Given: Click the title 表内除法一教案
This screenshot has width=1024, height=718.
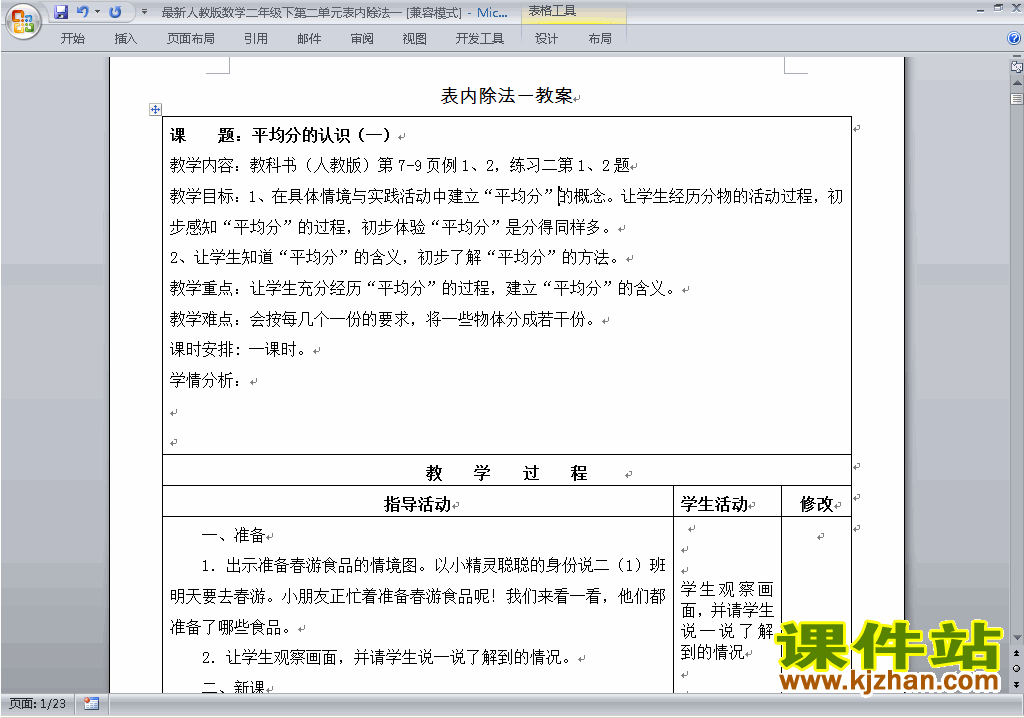Looking at the screenshot, I should (507, 96).
